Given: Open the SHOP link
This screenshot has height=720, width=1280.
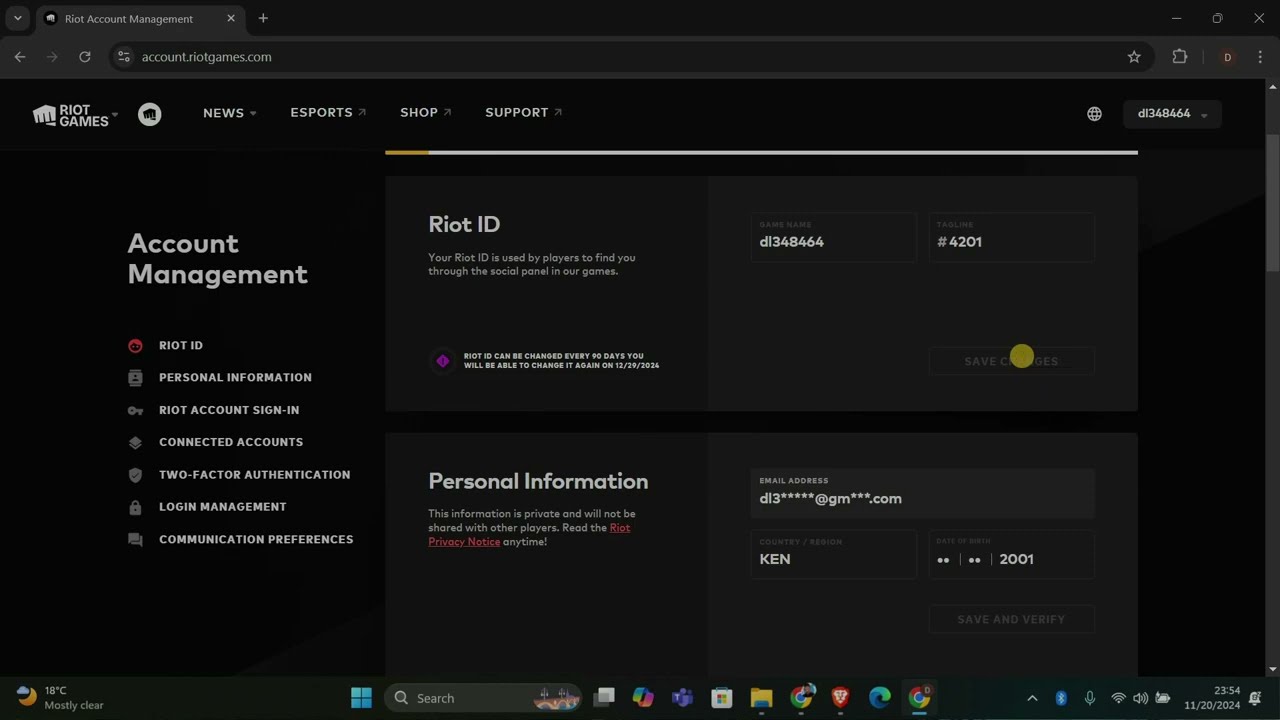Looking at the screenshot, I should (426, 113).
